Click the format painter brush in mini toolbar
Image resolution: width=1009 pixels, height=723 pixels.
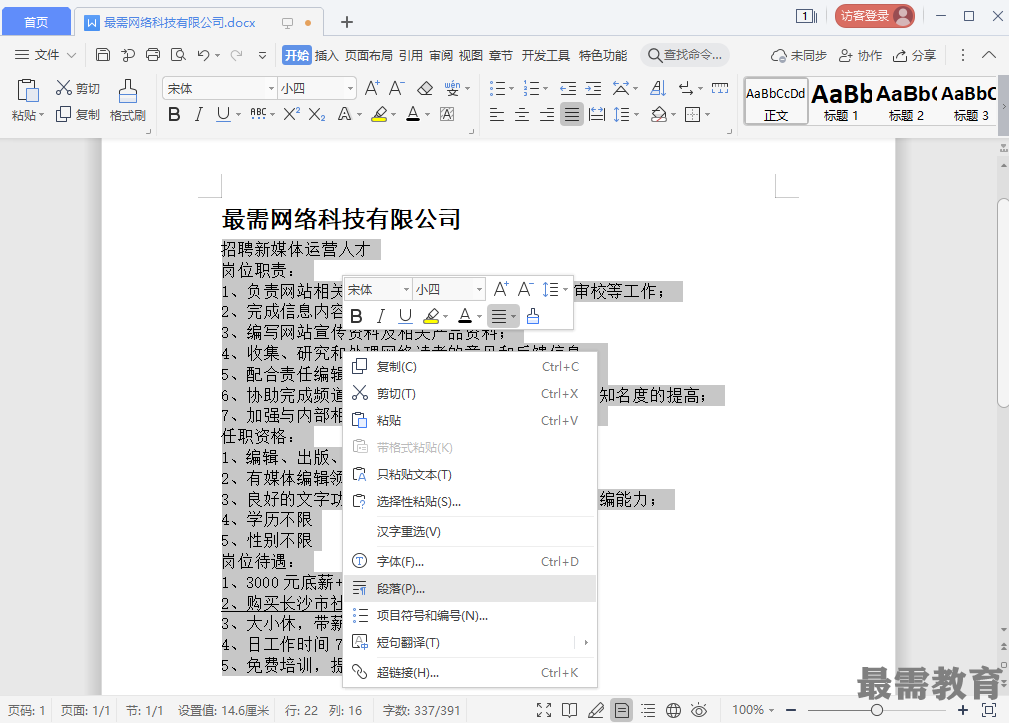pyautogui.click(x=533, y=316)
